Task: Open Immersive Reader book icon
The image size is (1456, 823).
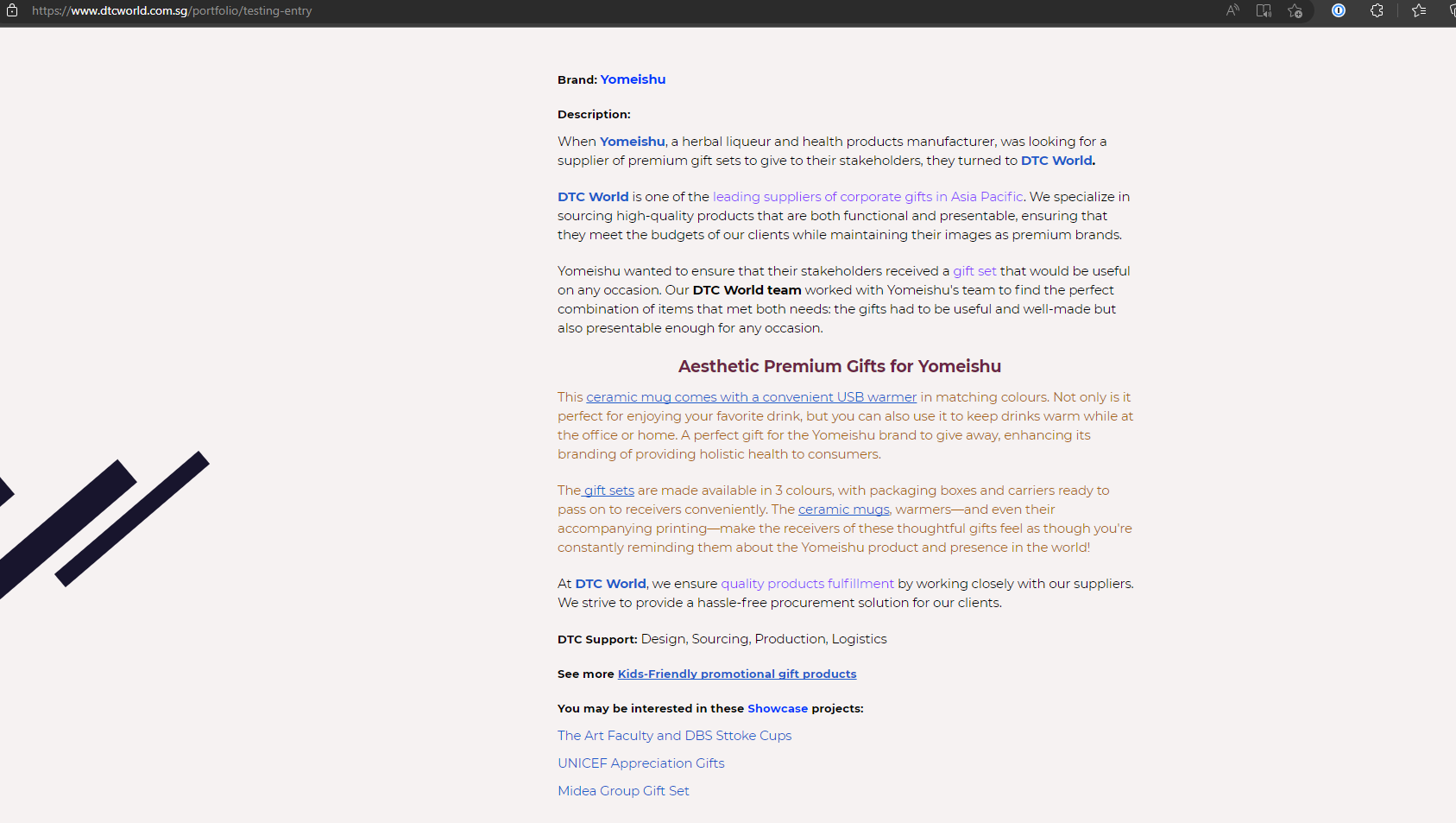Action: pos(1264,10)
